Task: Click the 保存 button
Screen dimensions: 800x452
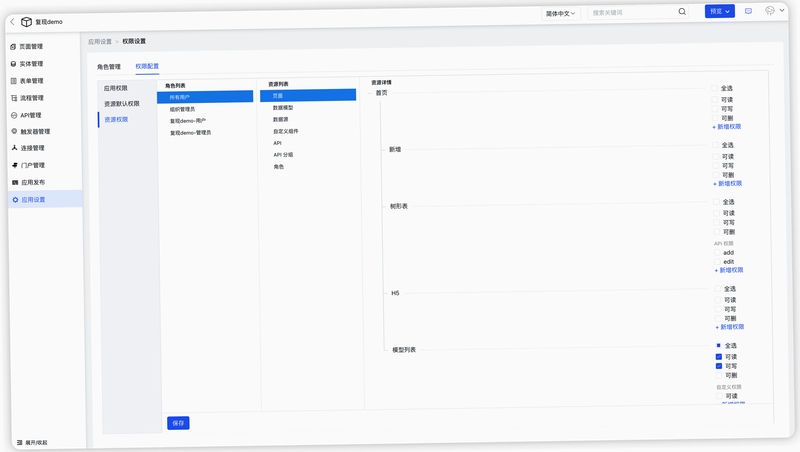Action: [178, 423]
